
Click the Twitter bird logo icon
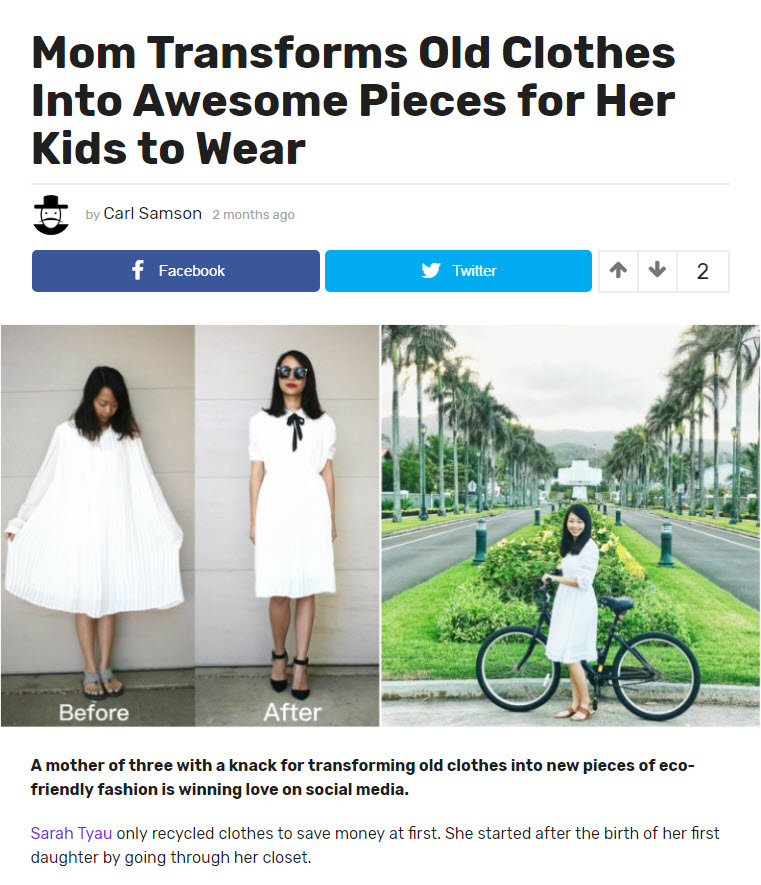pyautogui.click(x=431, y=270)
